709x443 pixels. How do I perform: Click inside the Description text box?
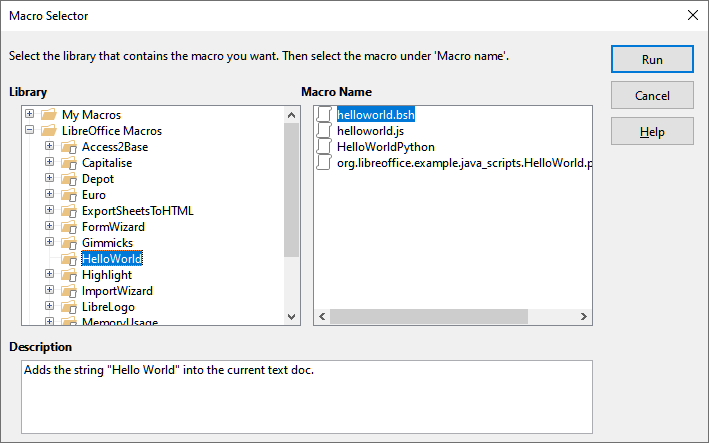307,396
